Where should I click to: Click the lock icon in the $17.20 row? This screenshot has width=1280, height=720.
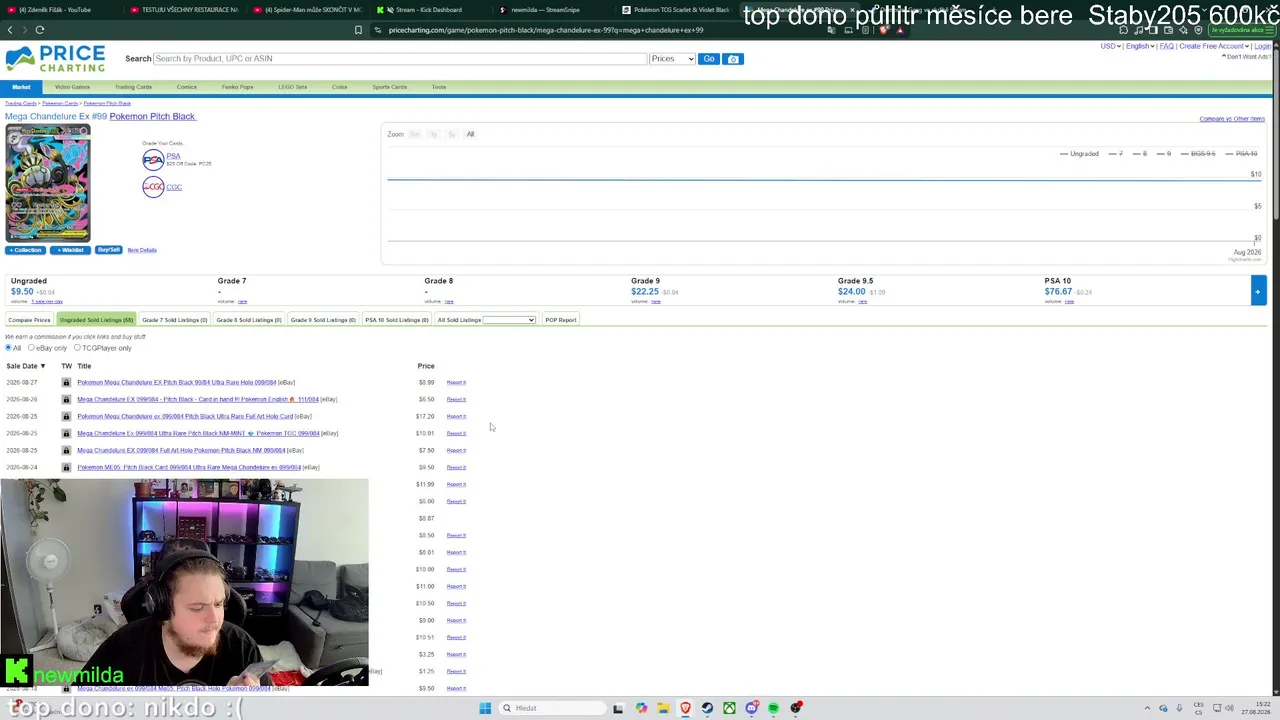click(66, 416)
